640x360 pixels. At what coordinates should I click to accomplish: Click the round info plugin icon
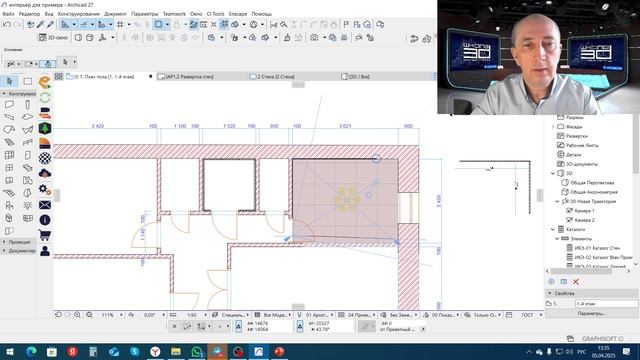pos(45,220)
